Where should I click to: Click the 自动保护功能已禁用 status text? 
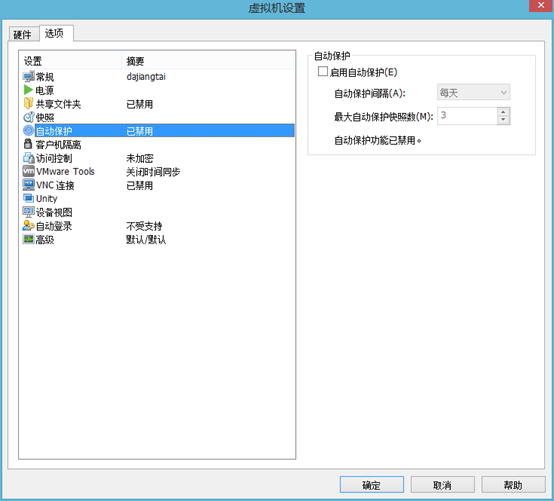pyautogui.click(x=378, y=140)
